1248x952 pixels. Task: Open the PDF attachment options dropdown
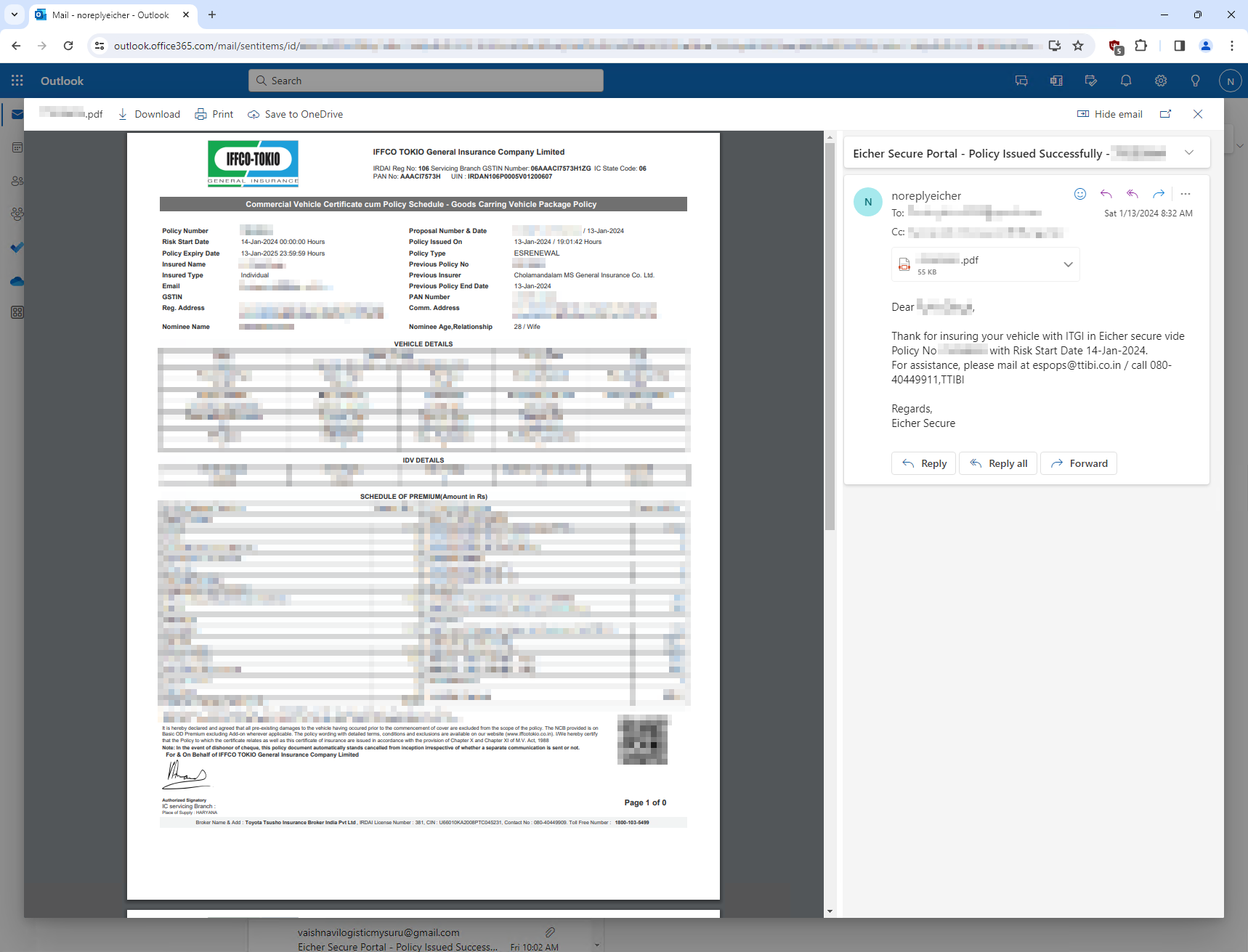(x=1068, y=264)
